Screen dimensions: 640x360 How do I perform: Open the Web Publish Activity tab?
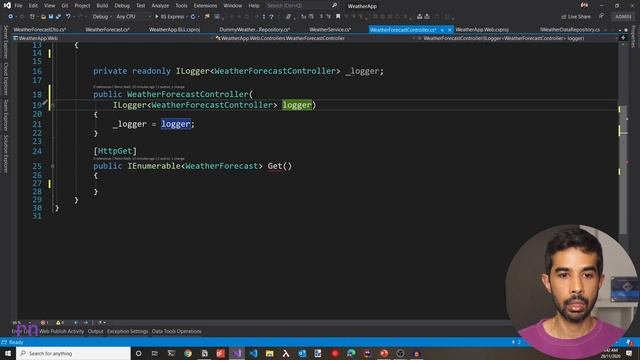coord(62,331)
